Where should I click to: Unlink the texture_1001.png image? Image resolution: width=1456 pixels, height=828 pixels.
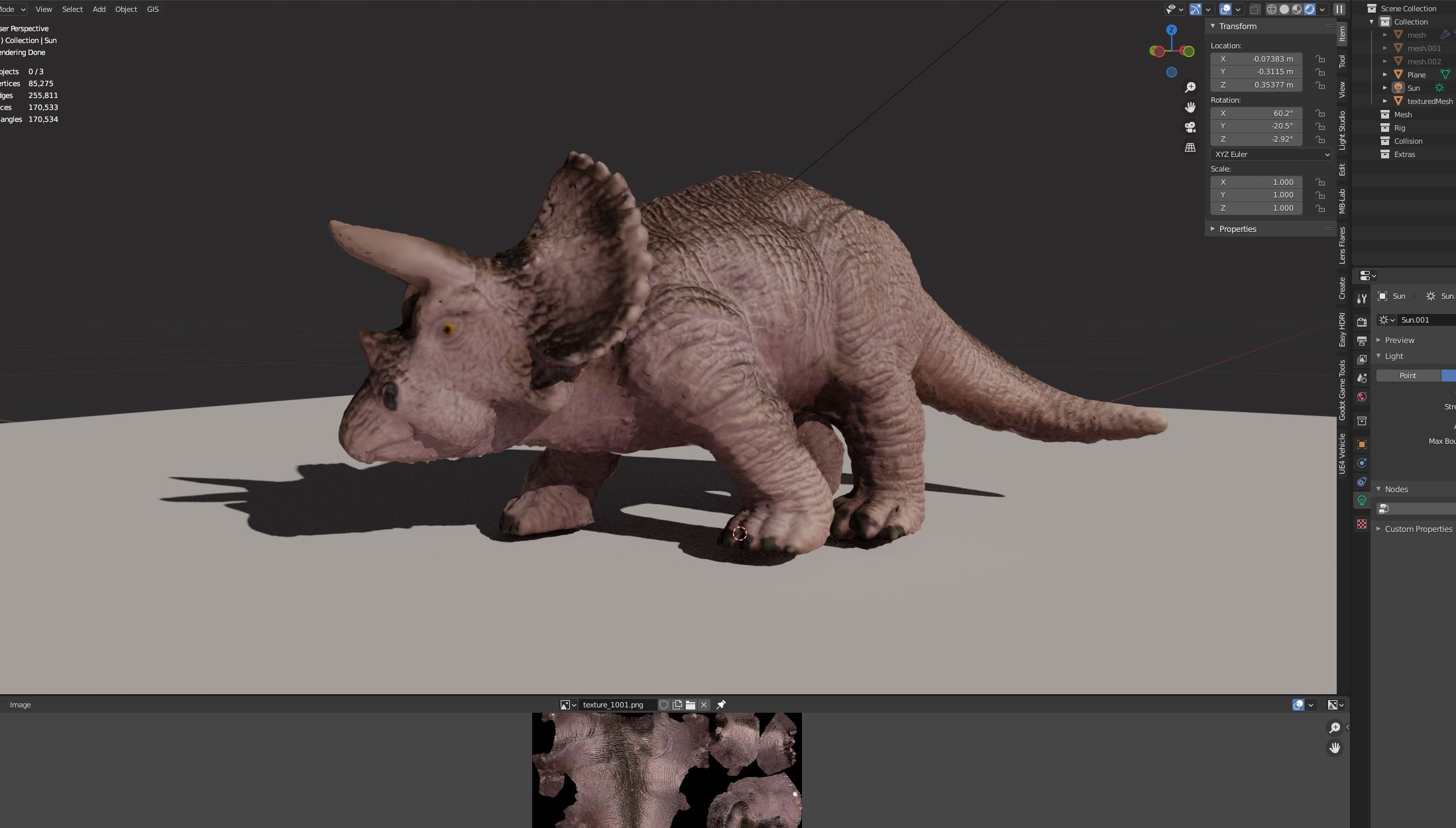click(704, 705)
